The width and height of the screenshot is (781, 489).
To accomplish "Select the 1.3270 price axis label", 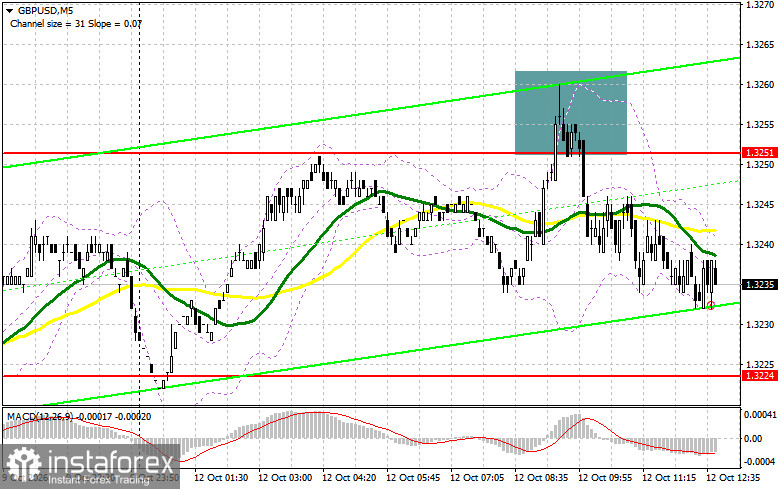I will point(760,4).
